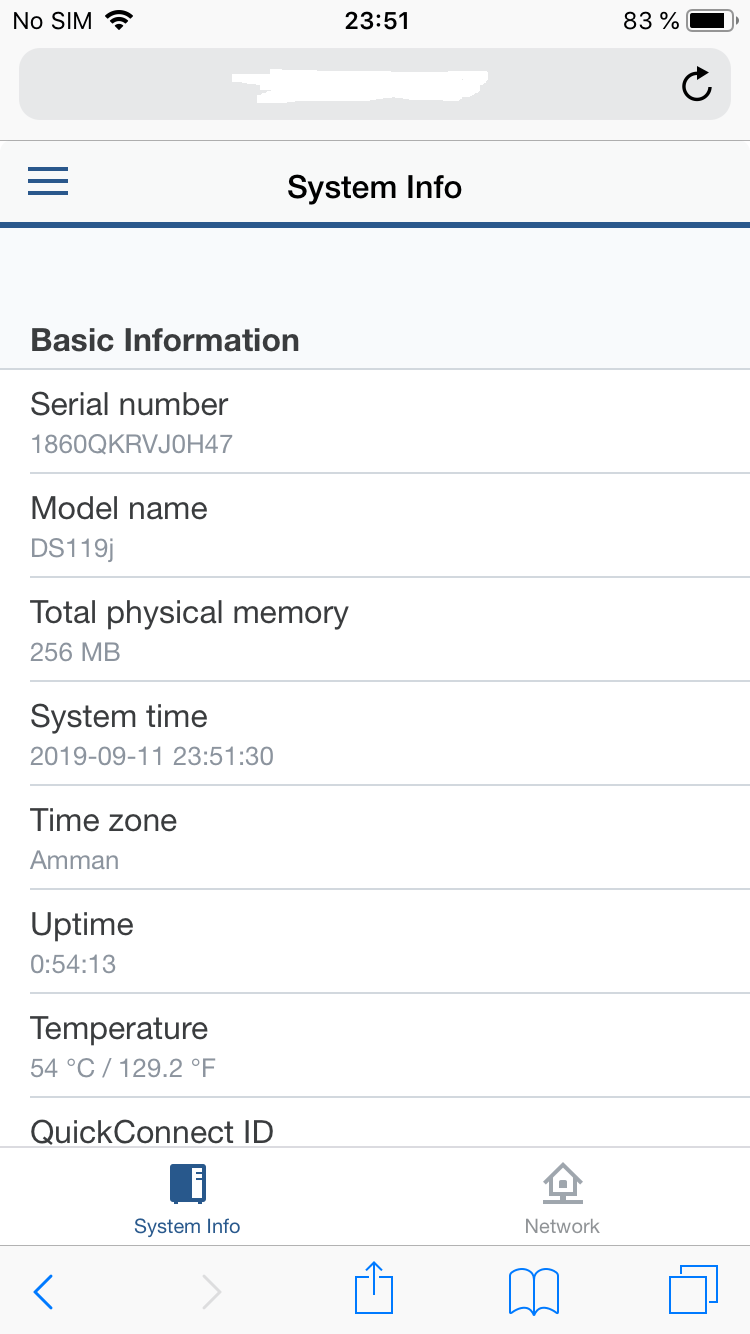Show all open Safari tabs

click(692, 1290)
